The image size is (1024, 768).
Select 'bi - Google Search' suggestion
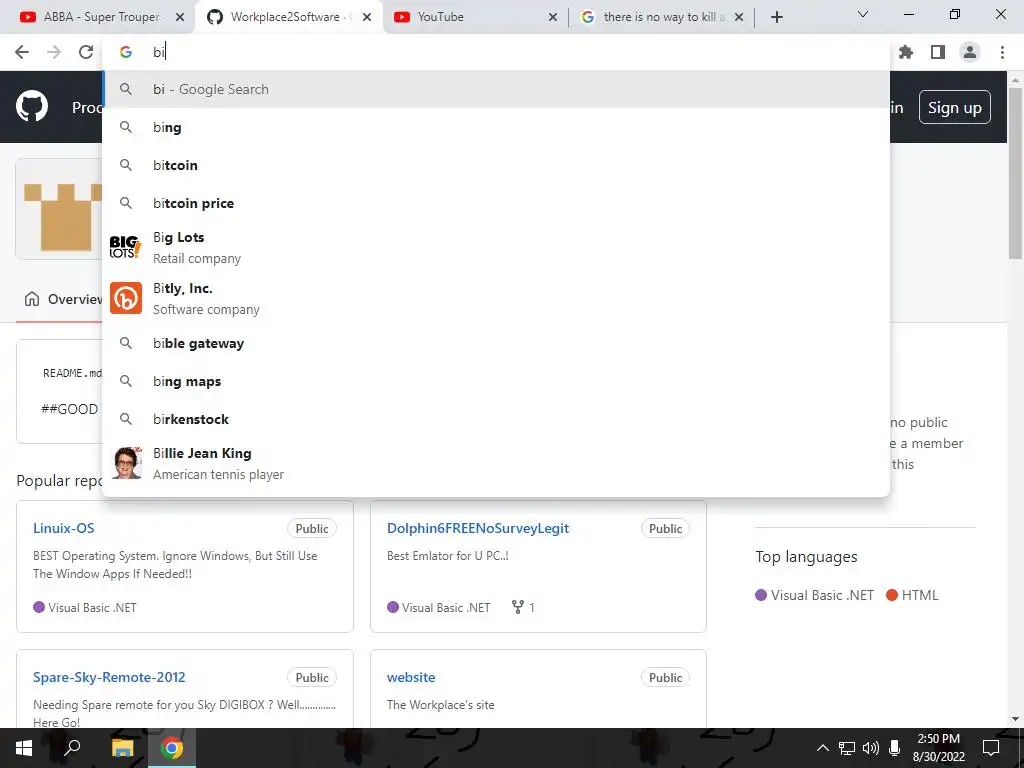tap(496, 89)
